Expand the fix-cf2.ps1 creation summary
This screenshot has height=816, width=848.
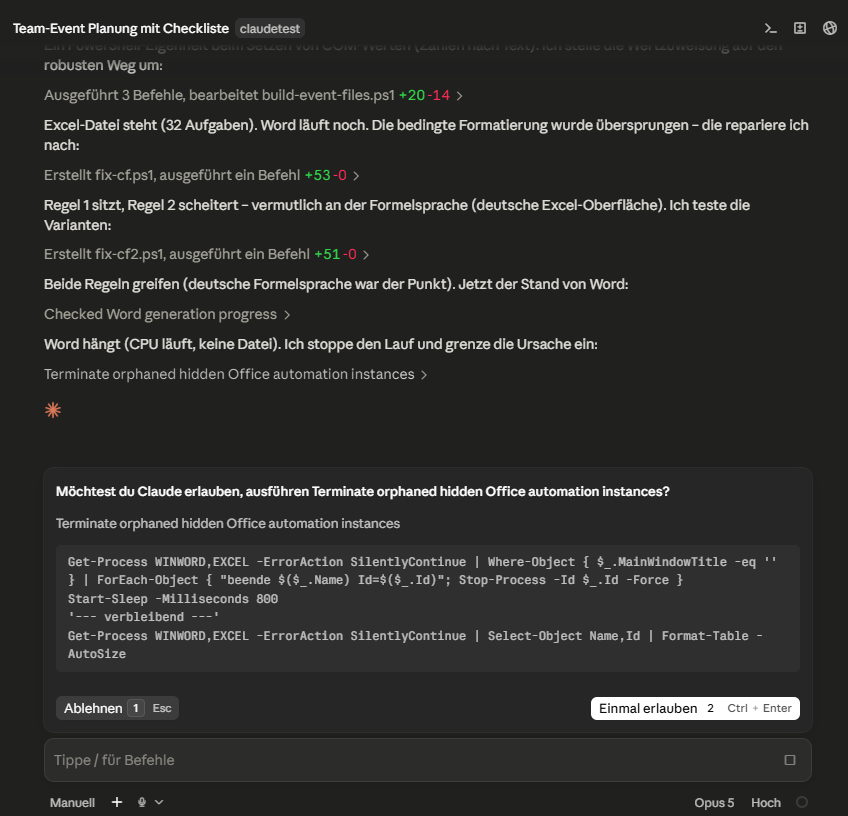(x=206, y=254)
